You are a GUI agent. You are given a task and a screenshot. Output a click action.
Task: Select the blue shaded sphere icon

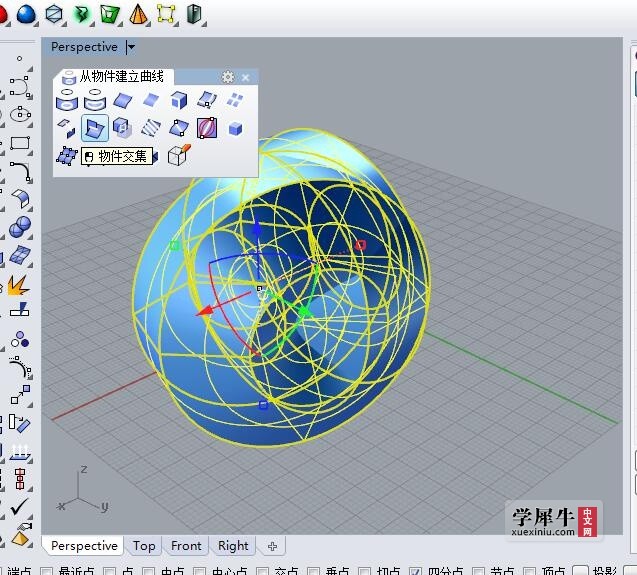click(26, 13)
